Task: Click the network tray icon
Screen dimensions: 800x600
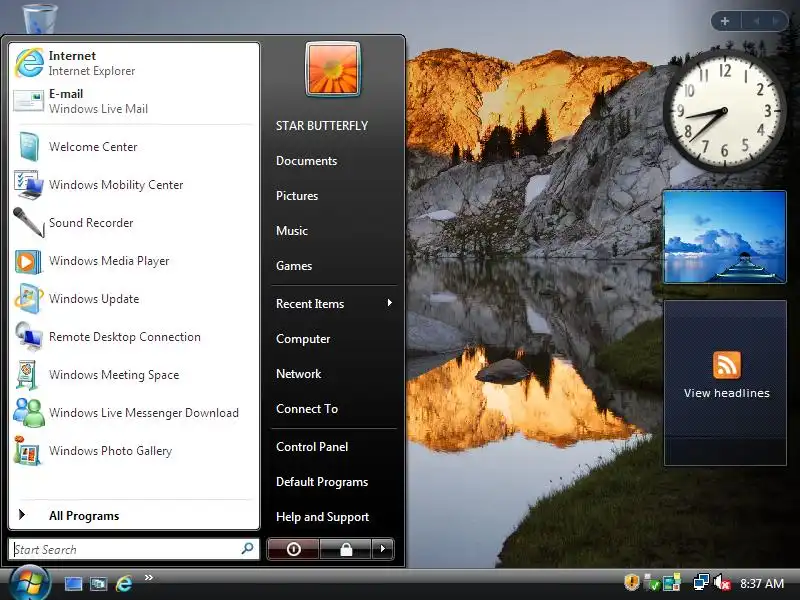Action: [x=701, y=583]
